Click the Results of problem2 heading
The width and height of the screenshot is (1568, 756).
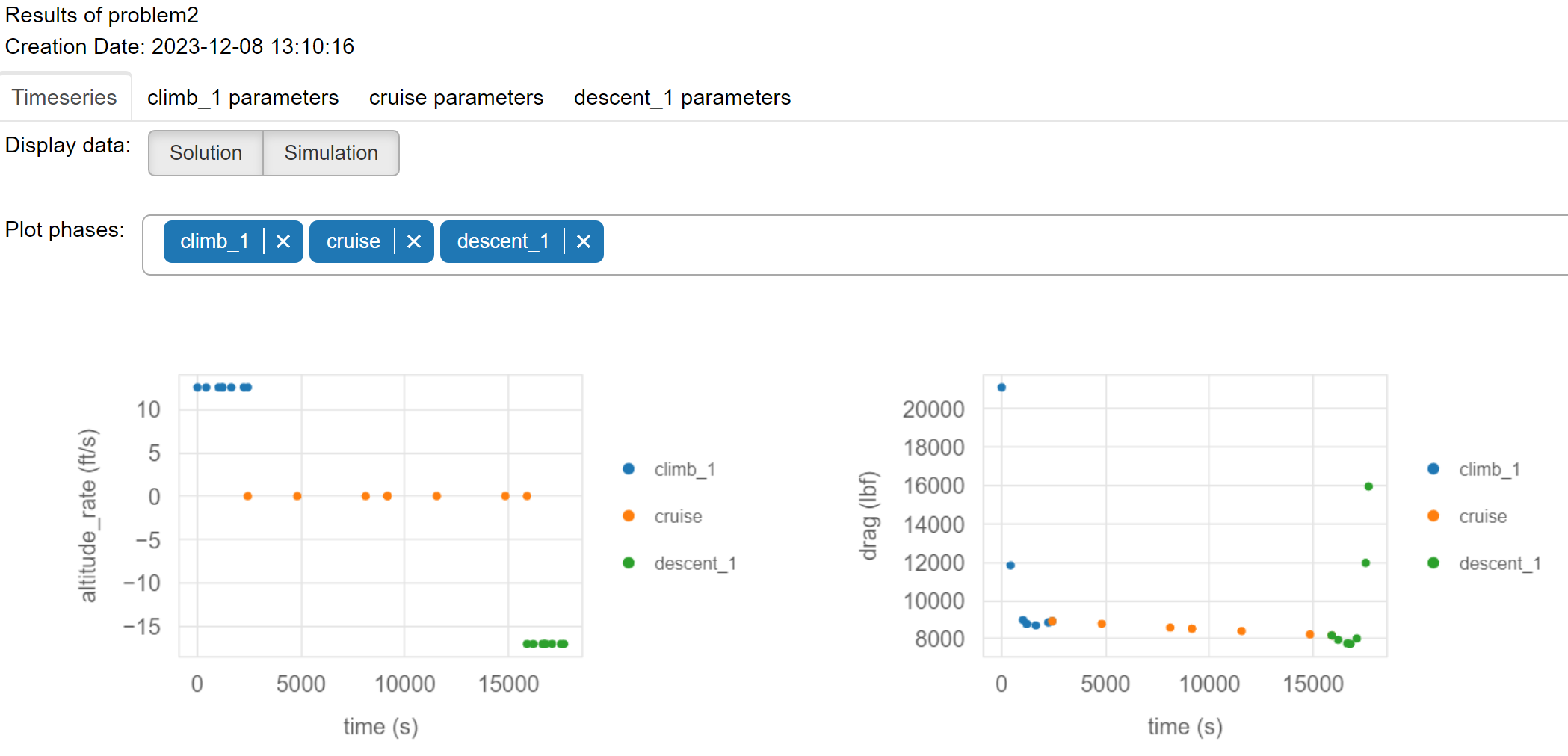pyautogui.click(x=102, y=15)
